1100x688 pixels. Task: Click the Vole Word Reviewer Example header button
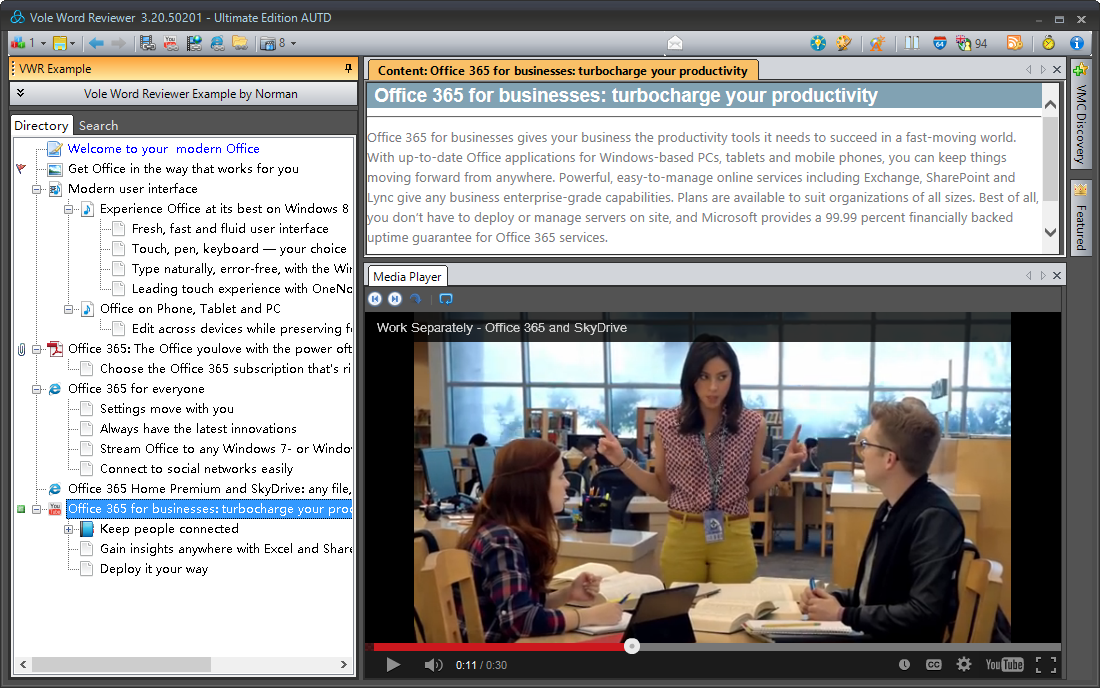tap(190, 94)
